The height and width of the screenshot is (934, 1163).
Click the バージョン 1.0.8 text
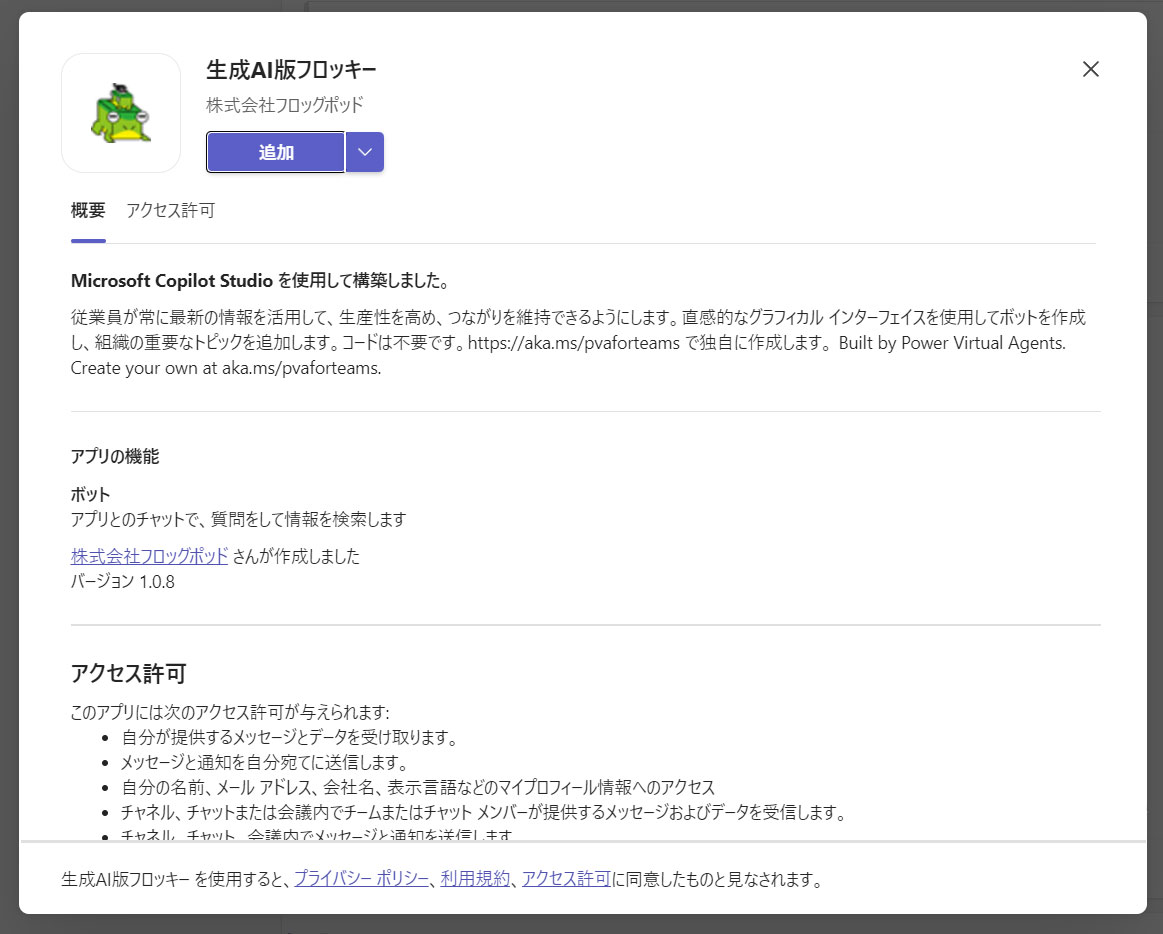click(x=122, y=581)
